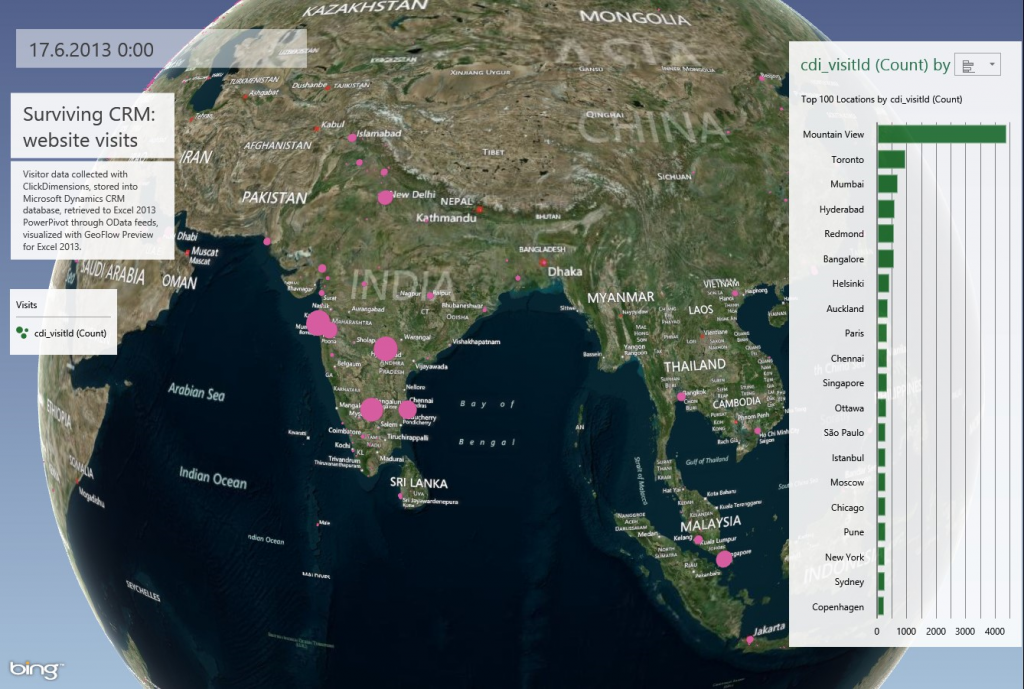Click the 'OMAN' label on the map
This screenshot has width=1024, height=689.
[179, 282]
